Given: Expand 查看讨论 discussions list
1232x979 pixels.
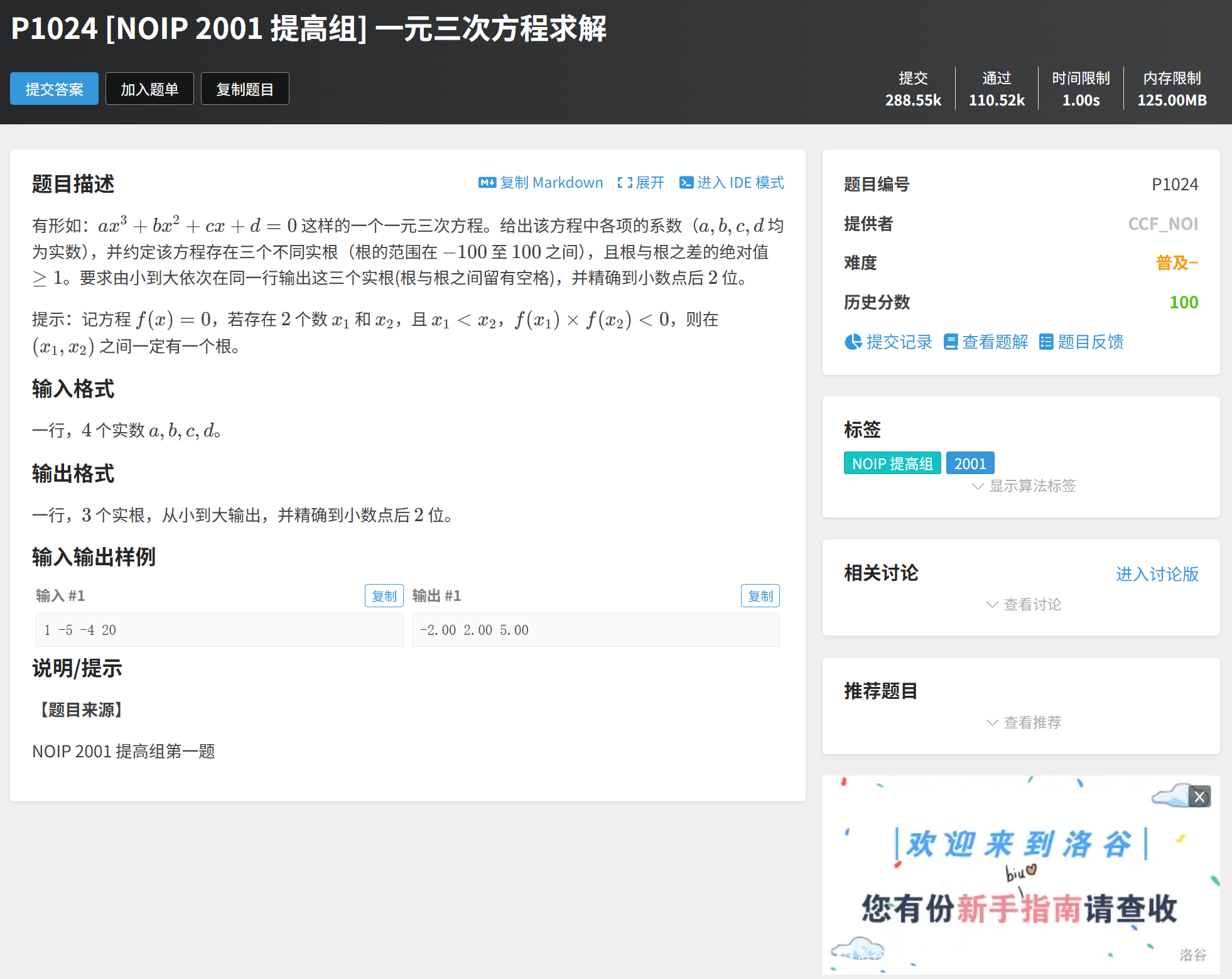Looking at the screenshot, I should pyautogui.click(x=1024, y=604).
